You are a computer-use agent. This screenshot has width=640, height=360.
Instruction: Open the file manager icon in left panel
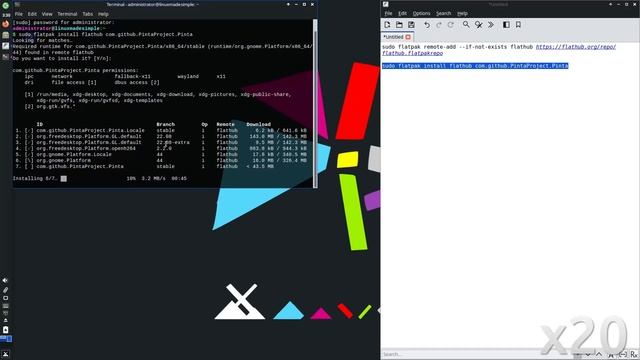click(x=5, y=35)
